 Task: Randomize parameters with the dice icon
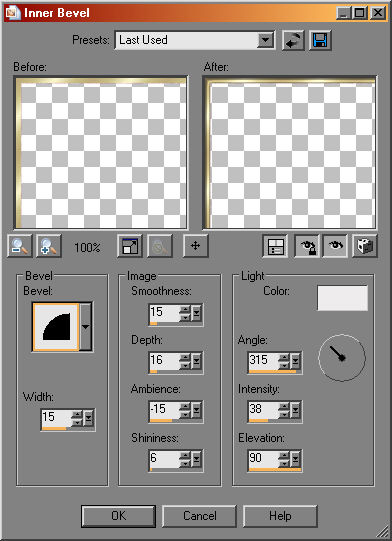365,246
